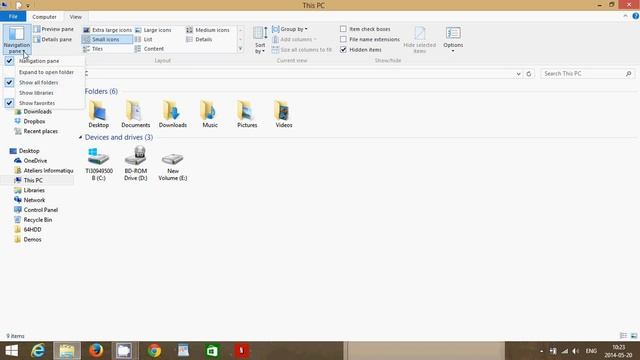This screenshot has height=360, width=640.
Task: Open the Music folder
Action: 210,114
